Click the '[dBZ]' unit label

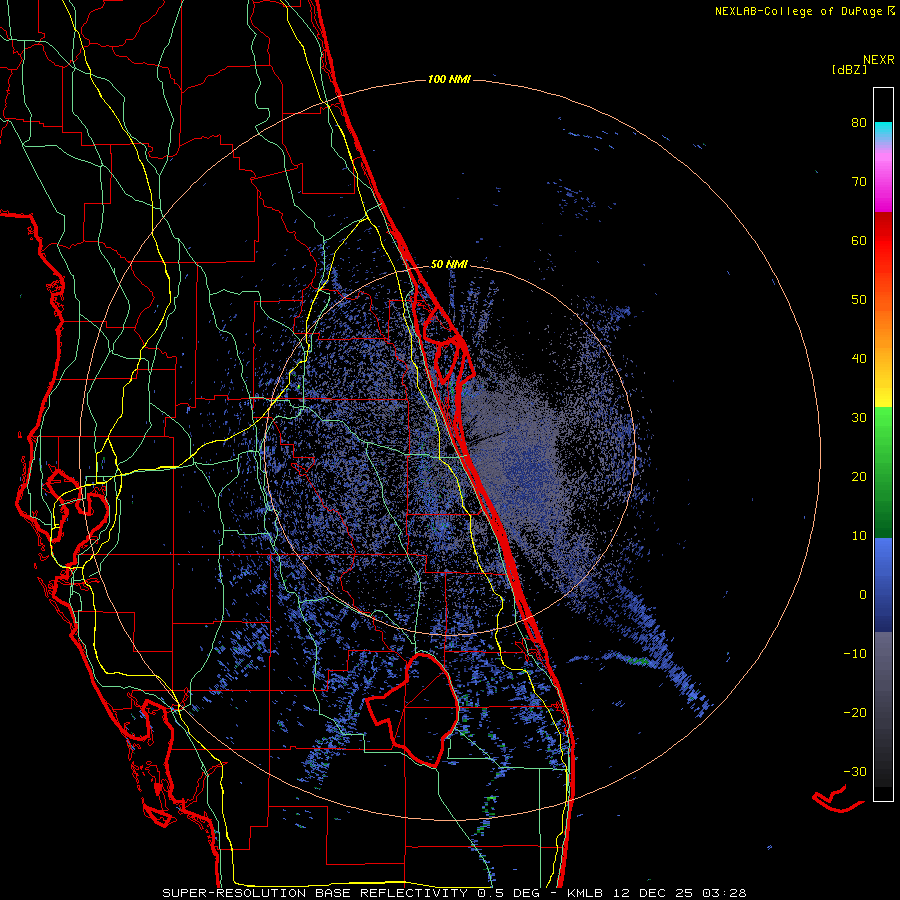coord(849,70)
